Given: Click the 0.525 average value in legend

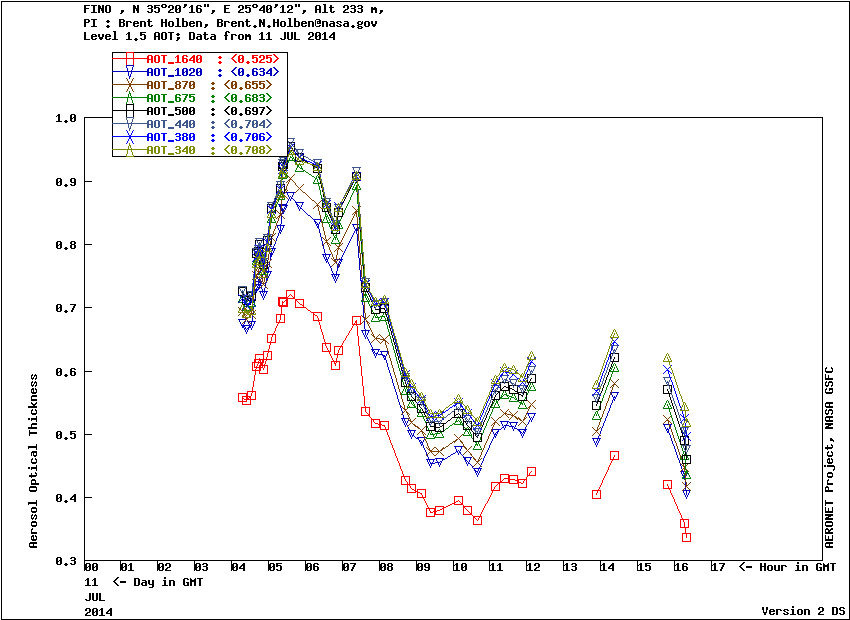Looking at the screenshot, I should point(248,60).
